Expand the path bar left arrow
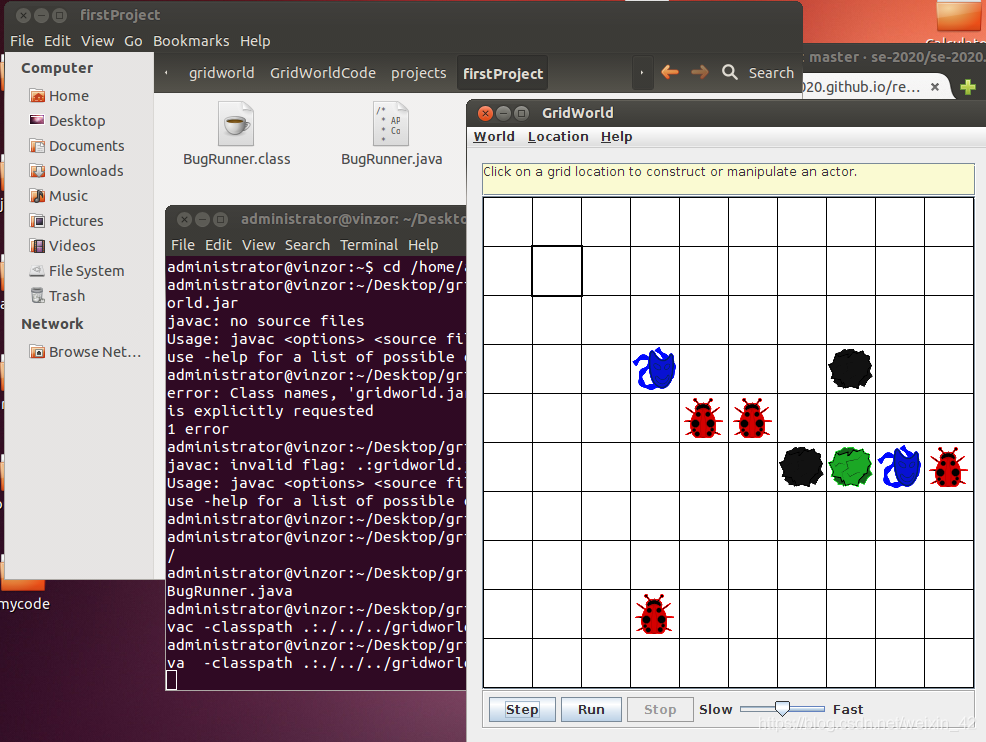This screenshot has height=742, width=986. [166, 73]
